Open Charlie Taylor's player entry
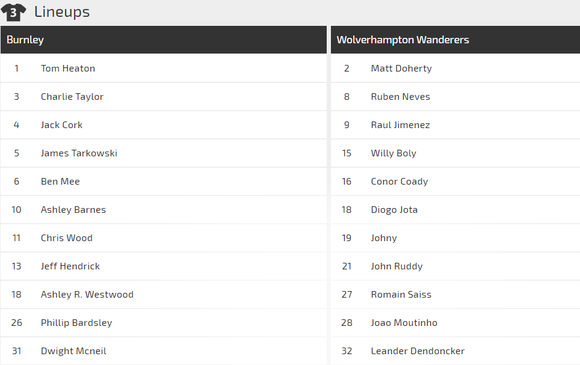Screen dimensions: 580x365 click(x=72, y=97)
